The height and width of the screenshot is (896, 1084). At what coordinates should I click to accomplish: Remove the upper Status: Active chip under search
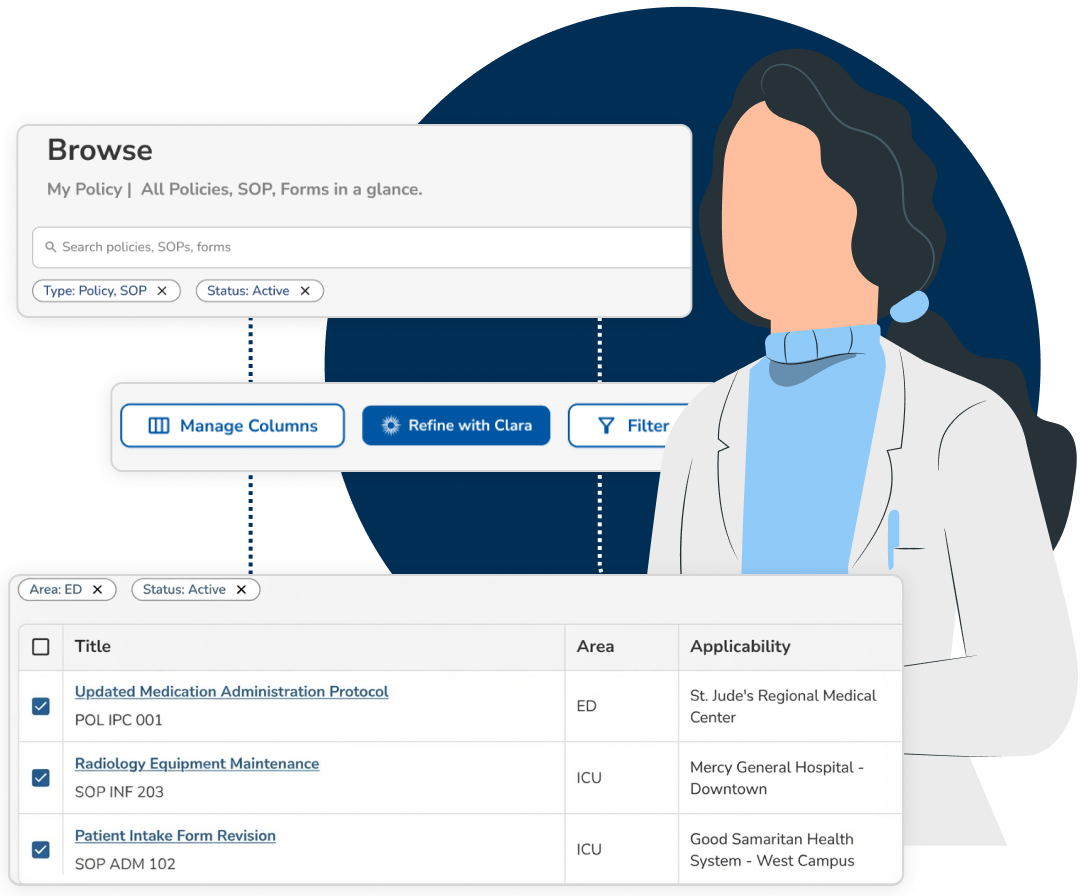point(305,291)
